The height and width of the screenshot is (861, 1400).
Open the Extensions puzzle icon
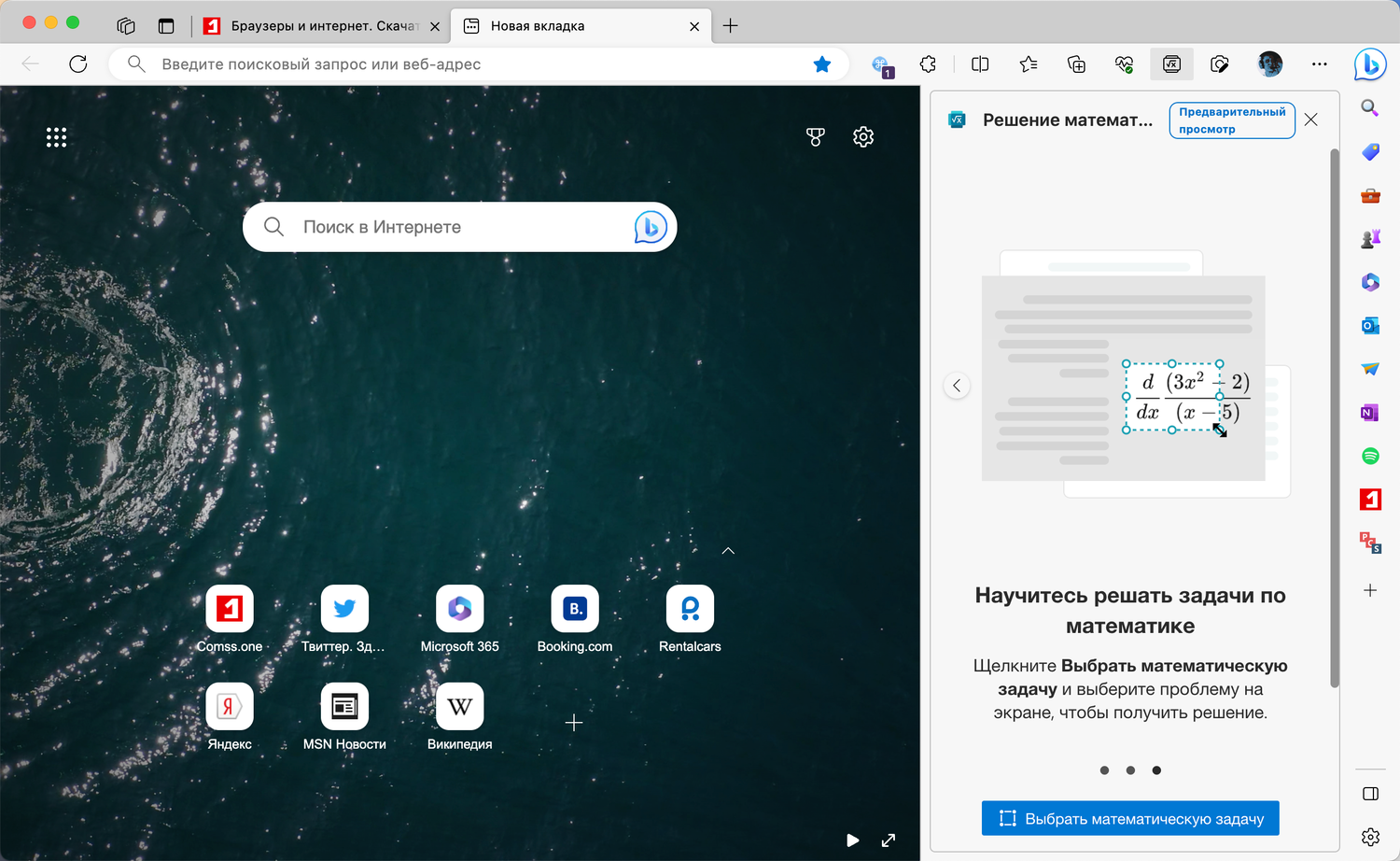[x=928, y=64]
